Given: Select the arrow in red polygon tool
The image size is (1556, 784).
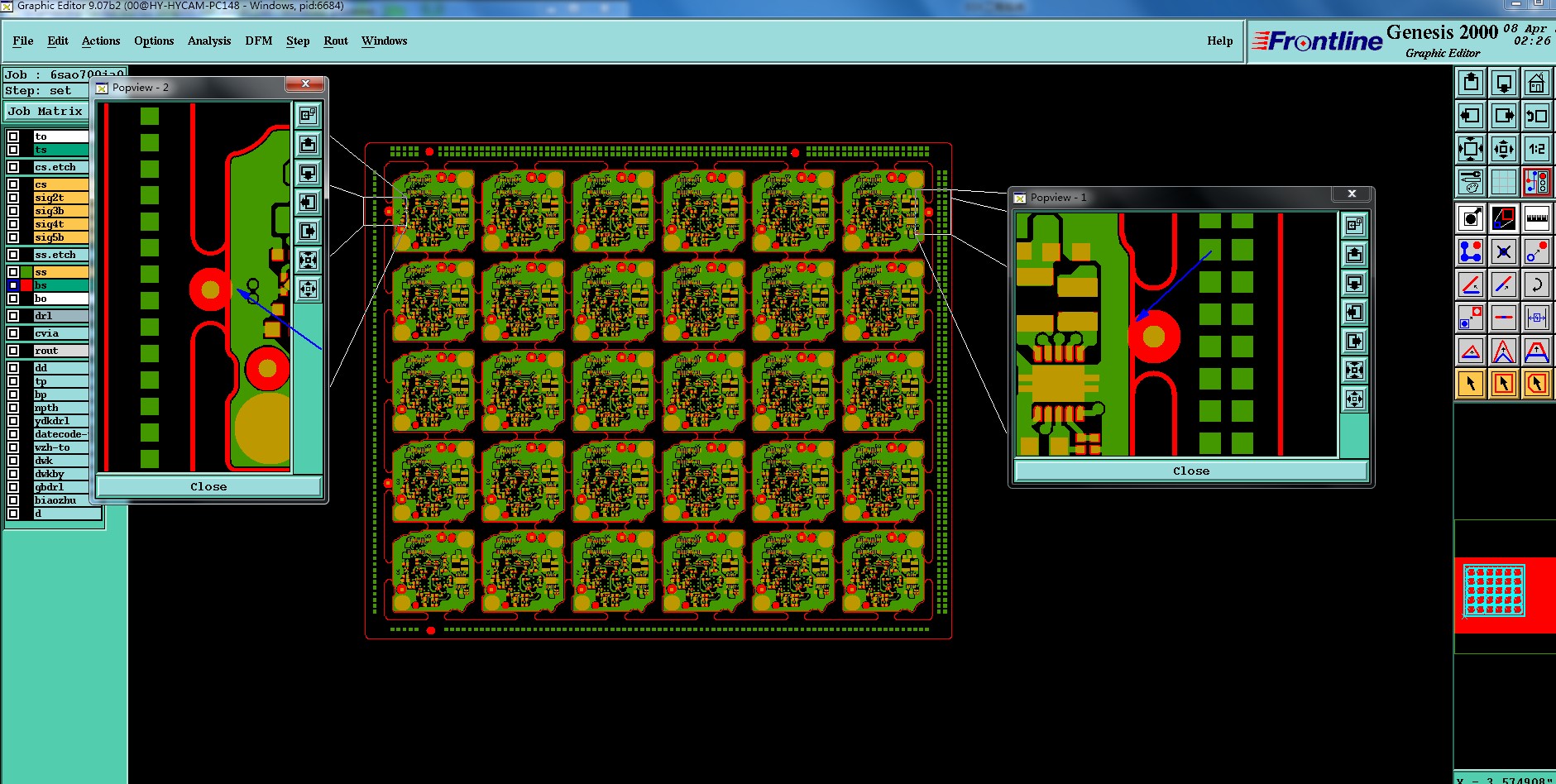Looking at the screenshot, I should pyautogui.click(x=1537, y=384).
